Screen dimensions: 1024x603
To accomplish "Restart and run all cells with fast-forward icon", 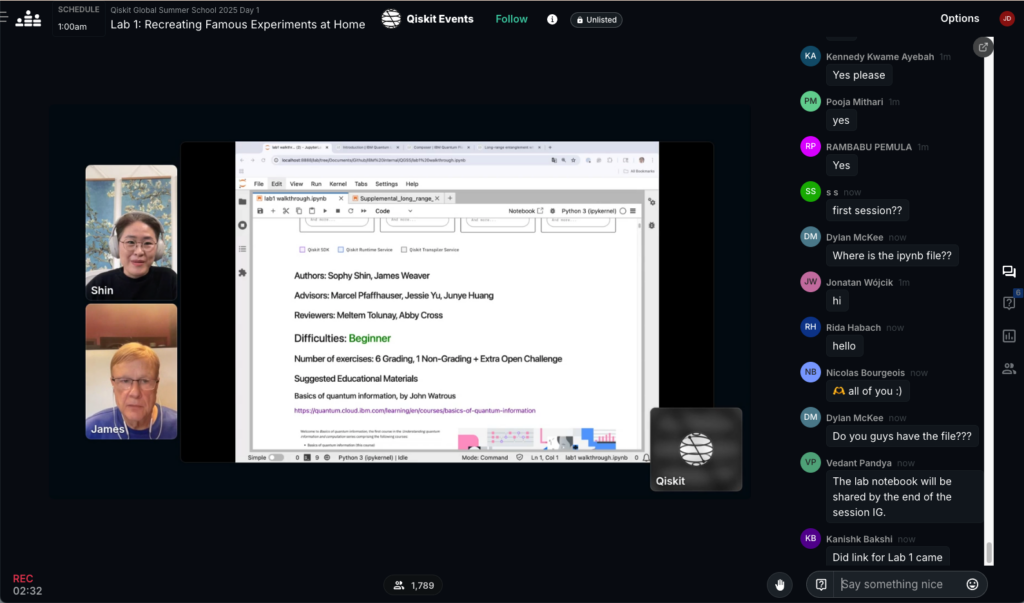I will click(364, 211).
